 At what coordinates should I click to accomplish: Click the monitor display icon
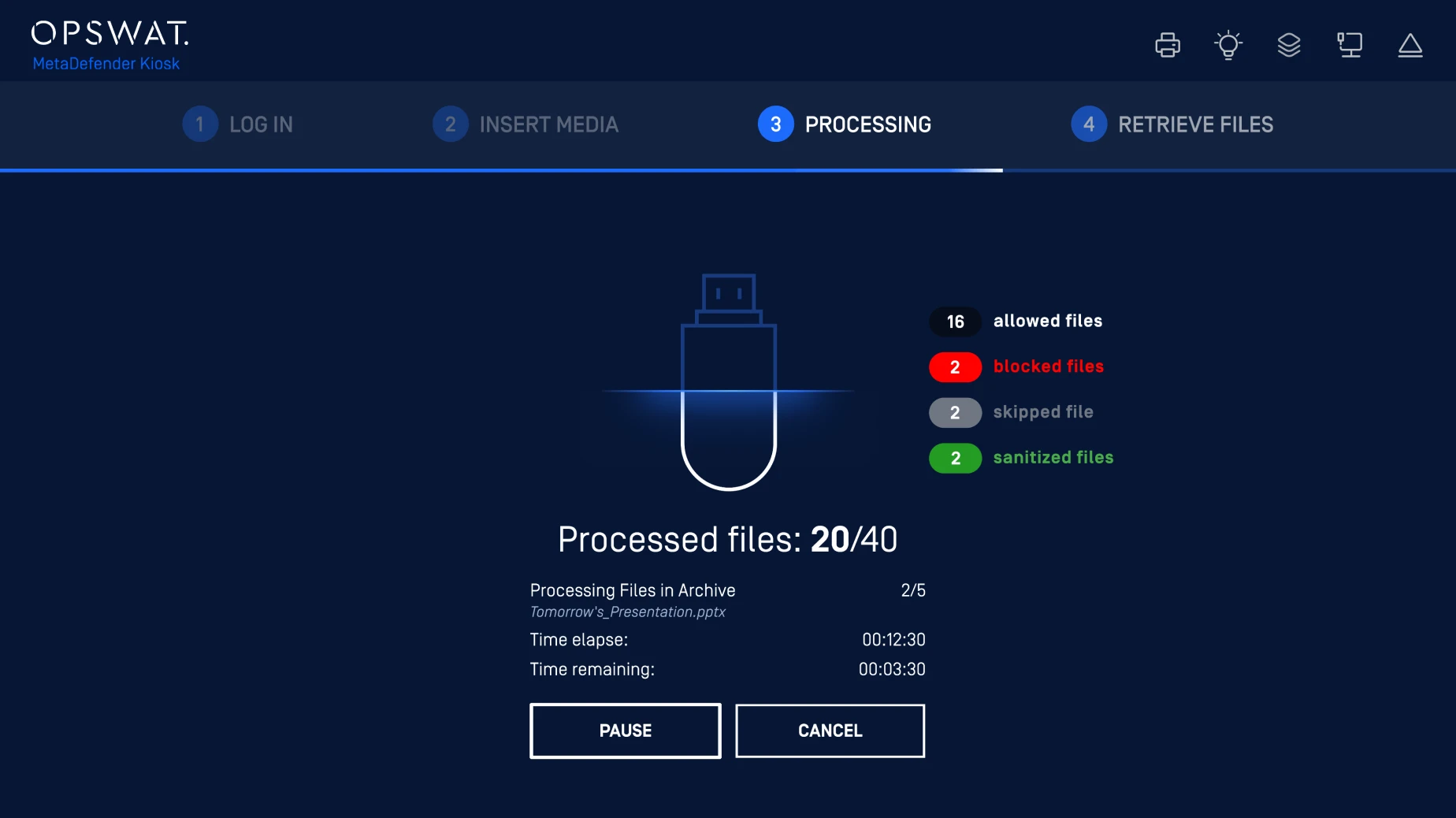(x=1349, y=45)
